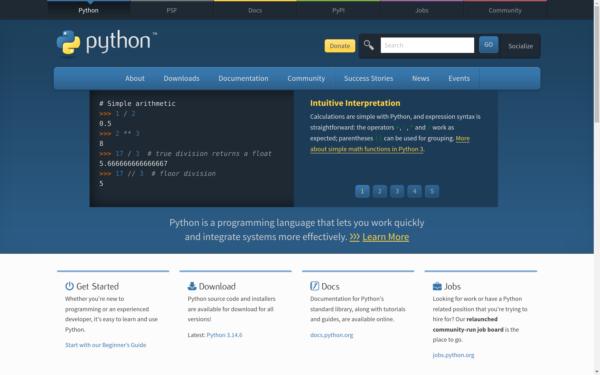Open the latest Python 3.14.0 link

click(x=224, y=335)
